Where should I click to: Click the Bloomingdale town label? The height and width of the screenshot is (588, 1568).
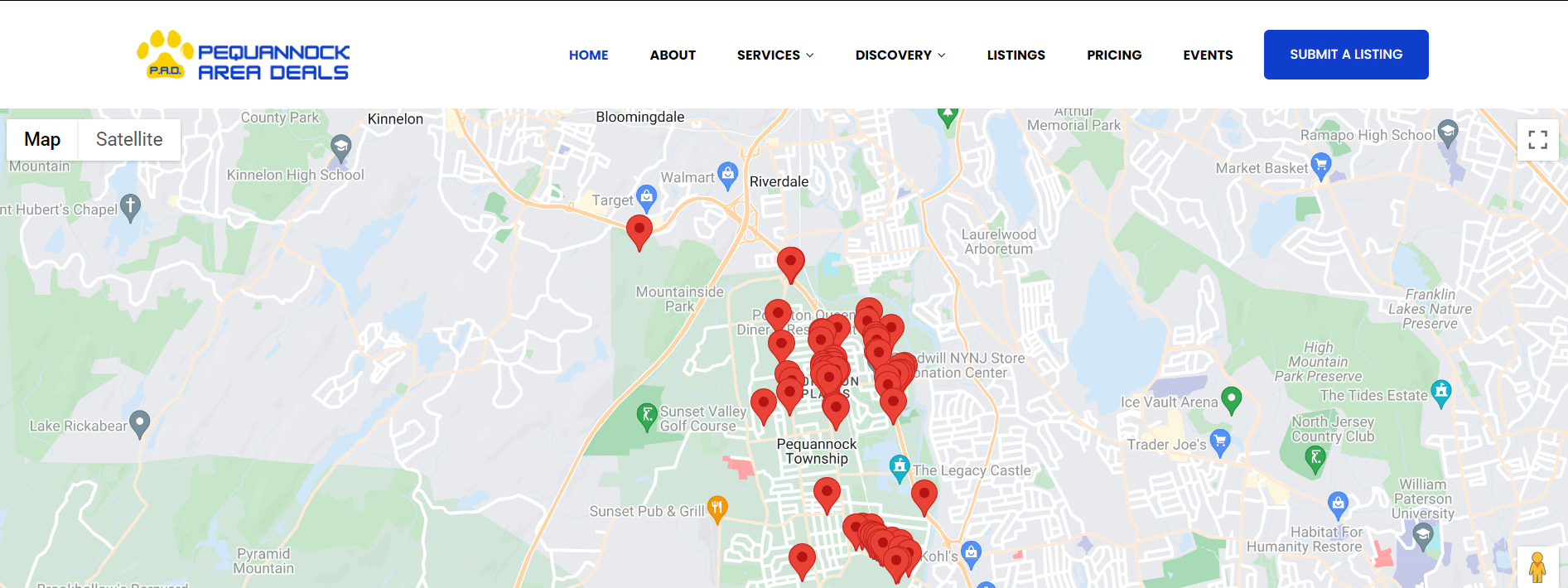tap(640, 117)
